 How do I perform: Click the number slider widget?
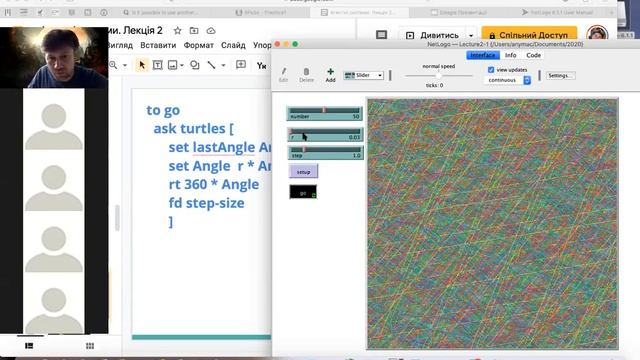coord(324,113)
